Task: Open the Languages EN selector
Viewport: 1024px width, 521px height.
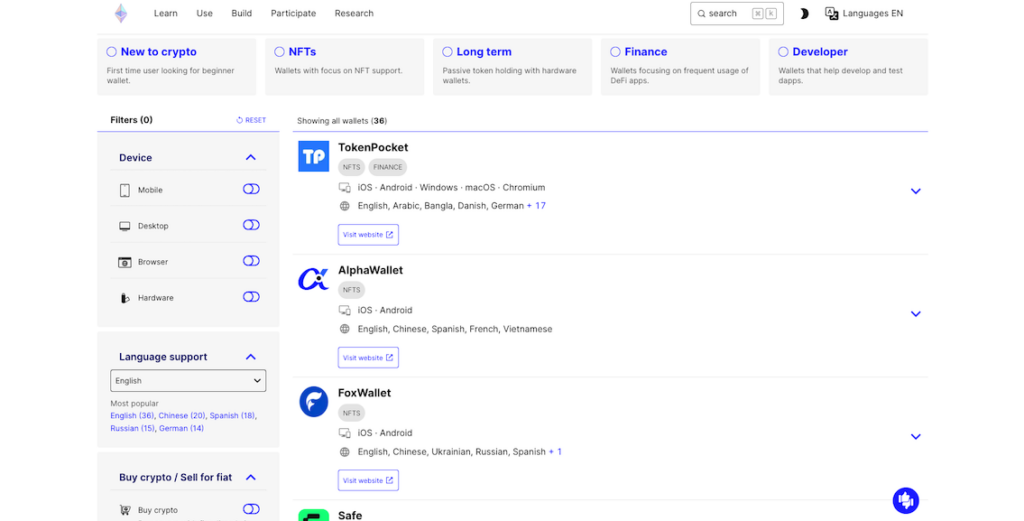Action: (x=865, y=13)
